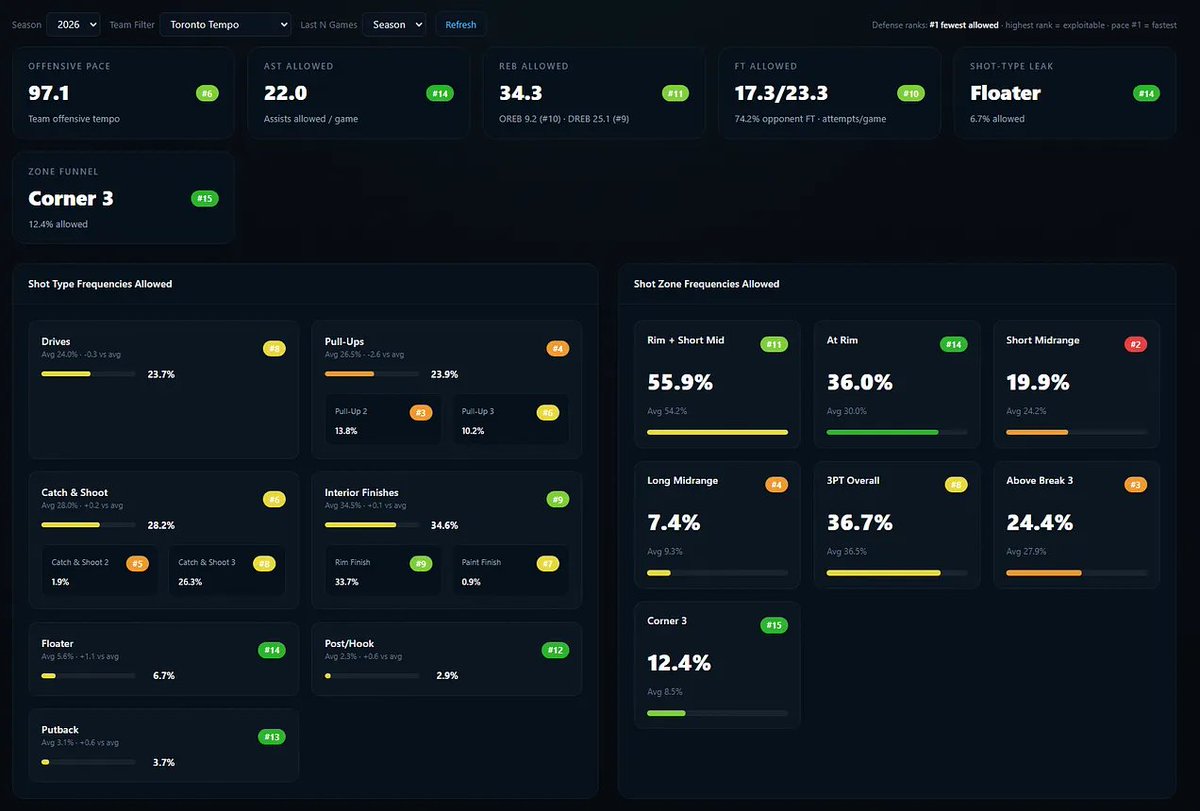This screenshot has width=1200, height=811.
Task: Click the Putback 3.7% value
Action: [x=164, y=763]
